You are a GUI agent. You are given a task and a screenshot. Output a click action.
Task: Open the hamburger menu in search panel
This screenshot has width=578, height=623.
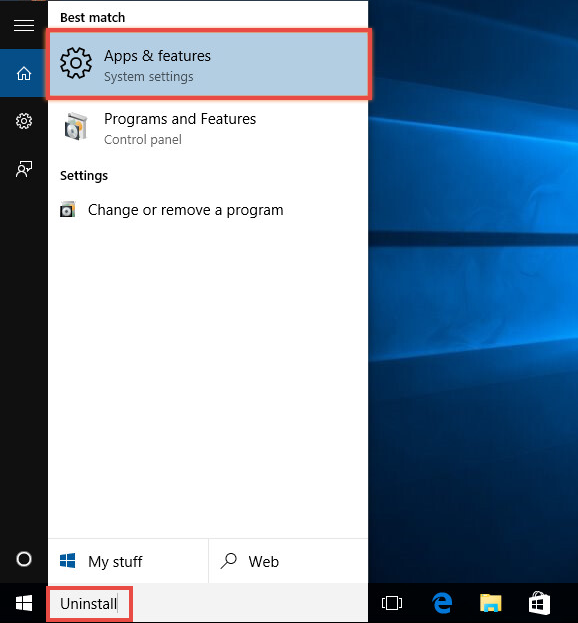coord(24,25)
